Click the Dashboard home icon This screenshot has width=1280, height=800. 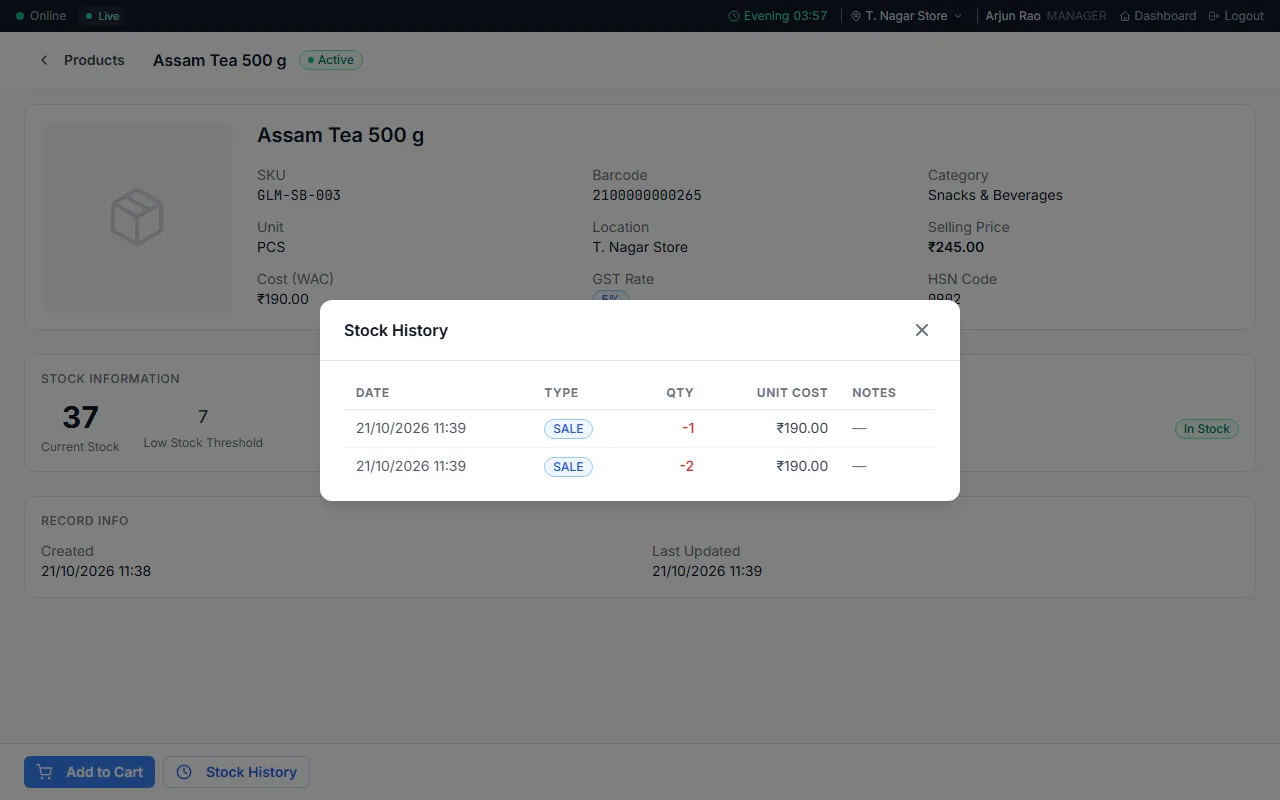click(x=1125, y=16)
